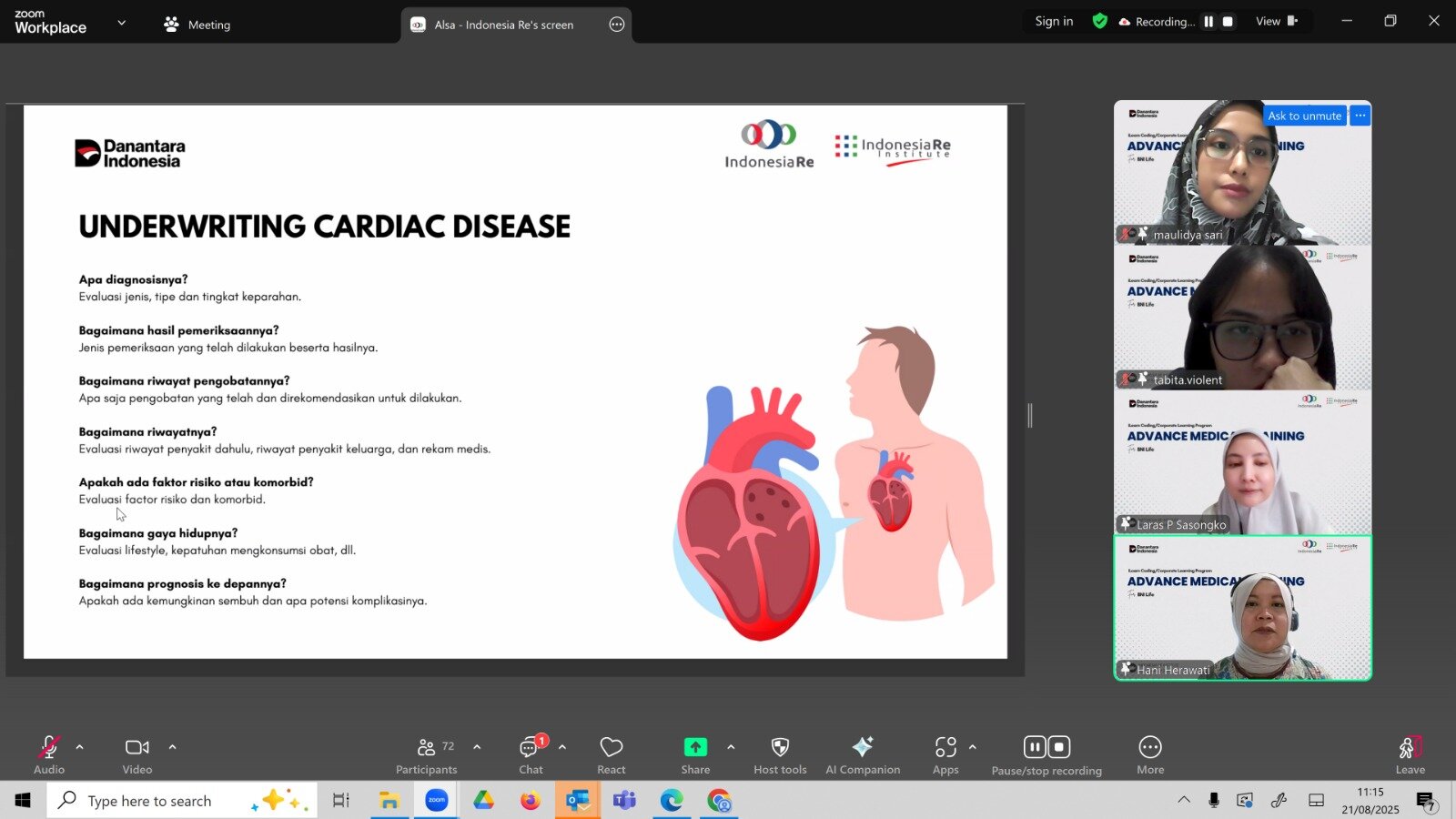Unmute the microphone Audio button

pos(49,747)
